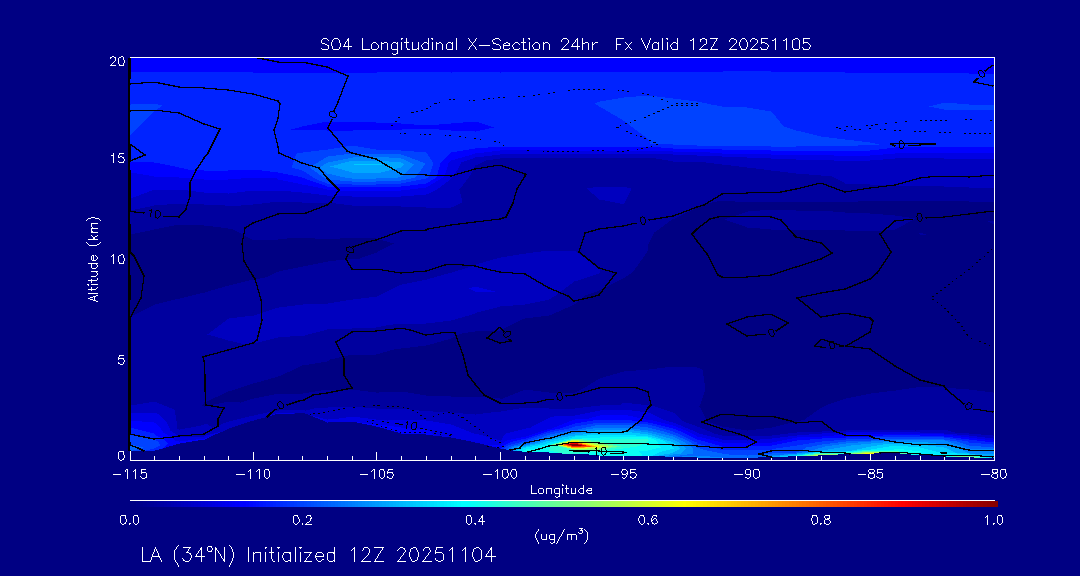This screenshot has height=576, width=1080.
Task: Click the "-115" longitude tick label
Action: 129,475
